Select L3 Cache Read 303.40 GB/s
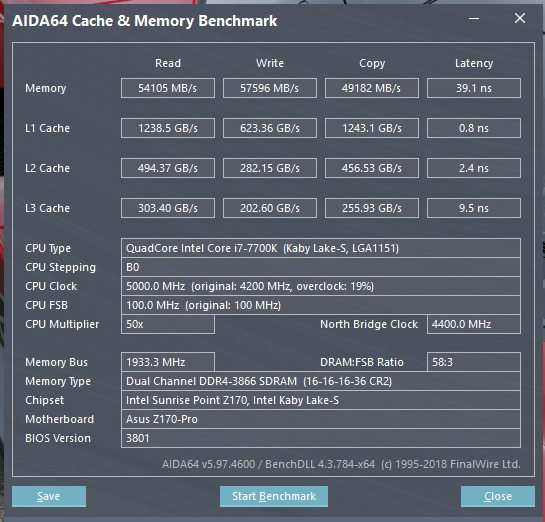The image size is (545, 522). click(x=168, y=208)
